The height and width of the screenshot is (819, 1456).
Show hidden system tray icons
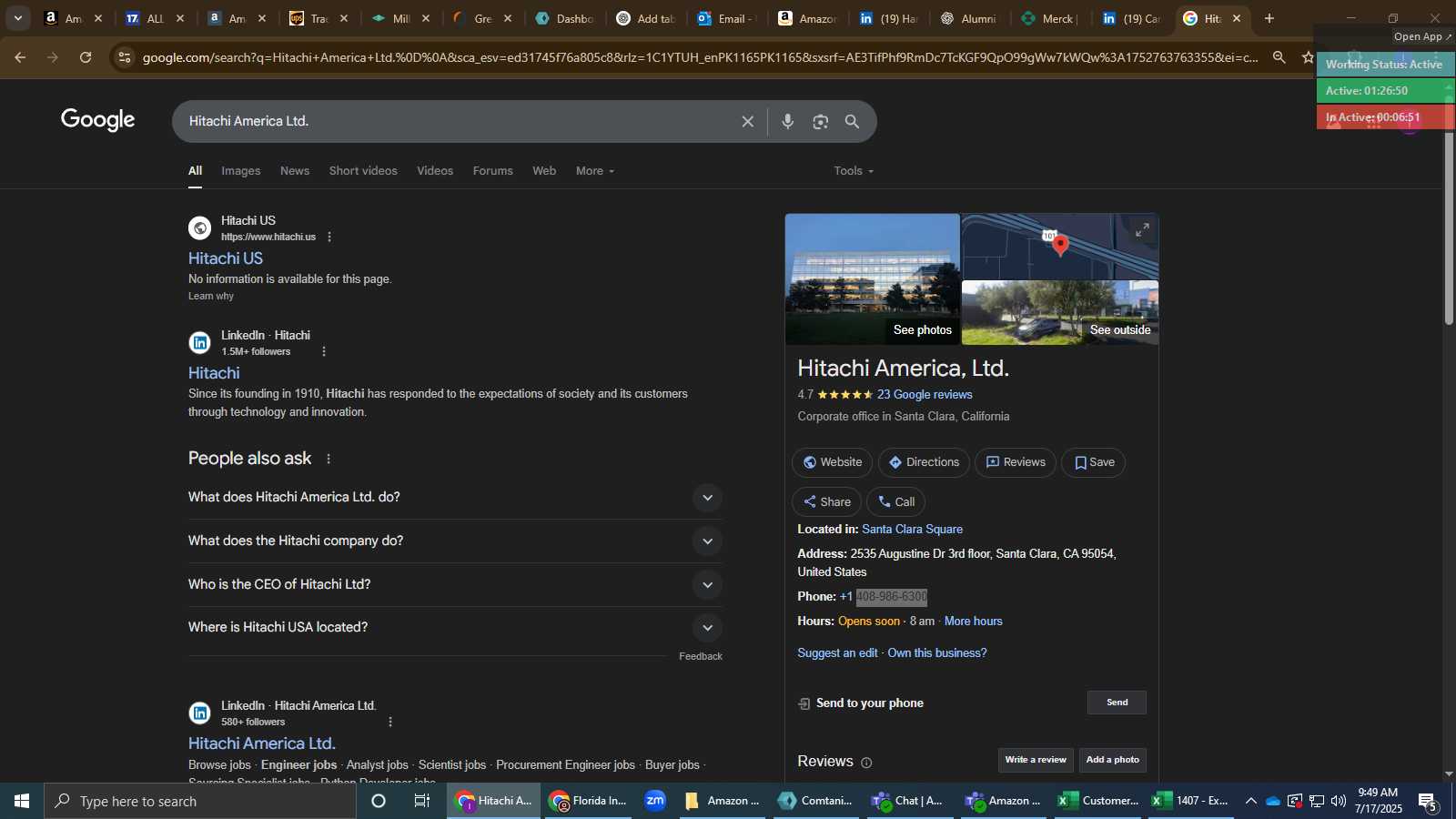point(1250,801)
